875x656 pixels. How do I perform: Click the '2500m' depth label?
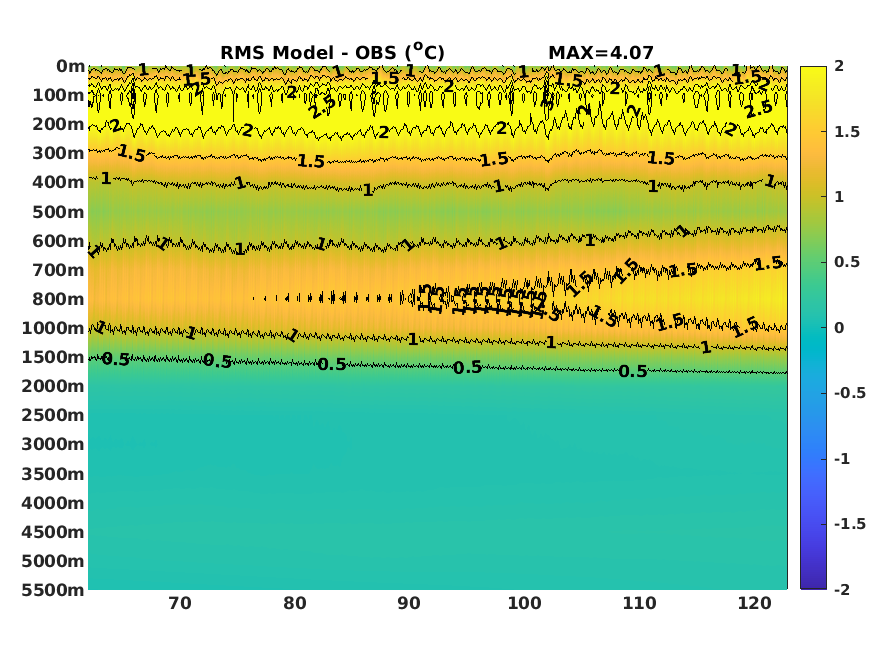pyautogui.click(x=53, y=415)
